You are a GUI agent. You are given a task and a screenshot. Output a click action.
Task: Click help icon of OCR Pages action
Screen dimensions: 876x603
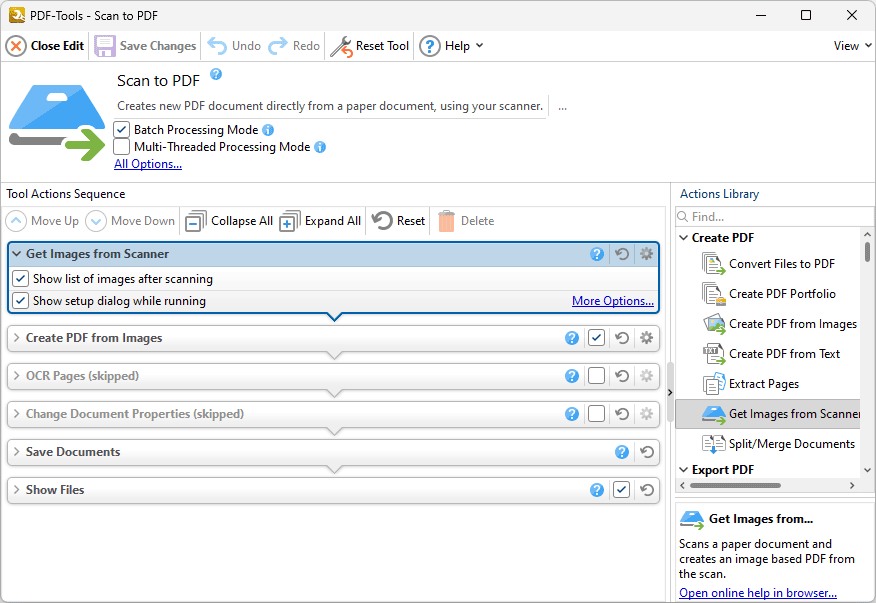pos(572,376)
